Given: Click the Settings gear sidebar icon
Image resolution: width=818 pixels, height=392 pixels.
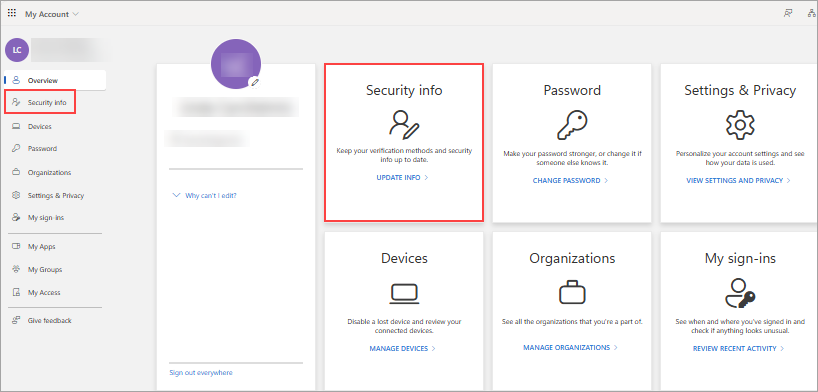Looking at the screenshot, I should click(16, 195).
